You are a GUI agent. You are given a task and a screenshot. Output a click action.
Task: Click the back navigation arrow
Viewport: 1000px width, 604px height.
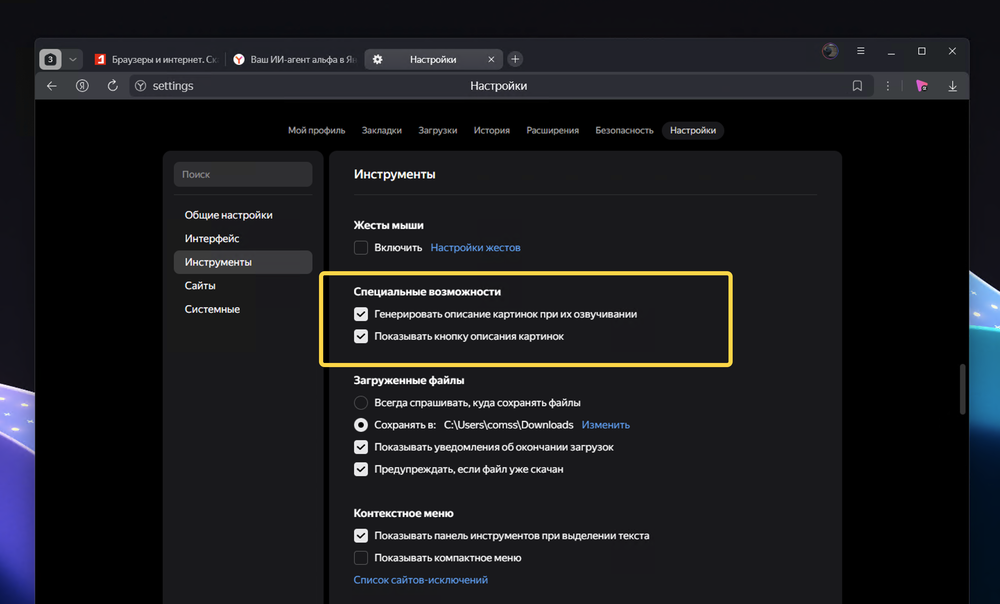click(x=52, y=86)
